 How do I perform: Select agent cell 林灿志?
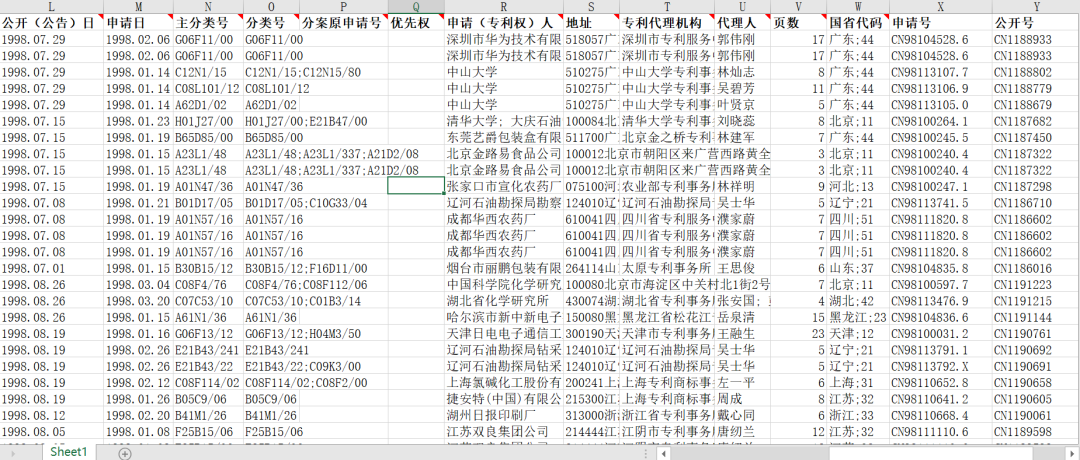point(742,72)
